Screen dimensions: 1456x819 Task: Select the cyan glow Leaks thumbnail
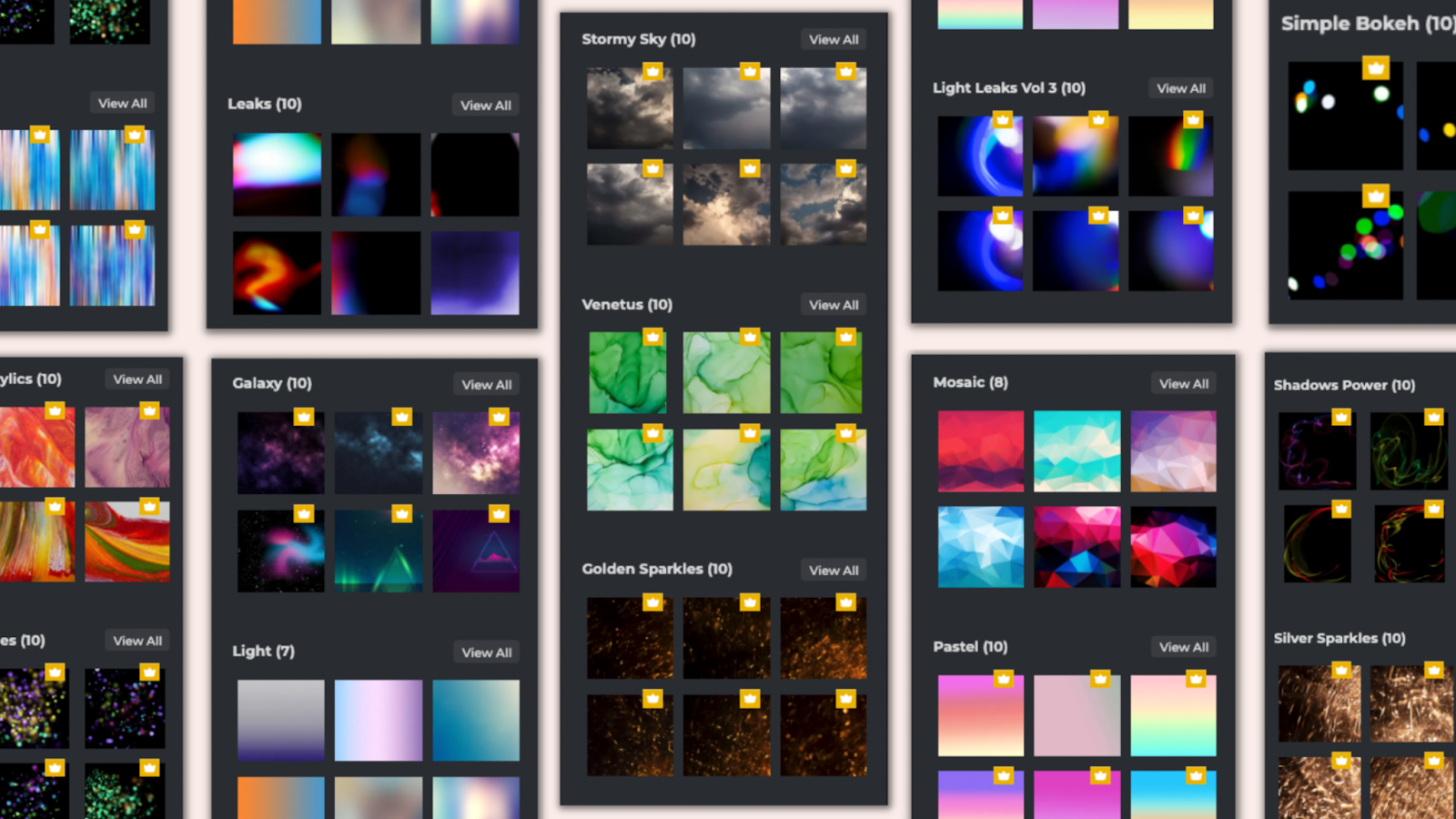pos(277,174)
